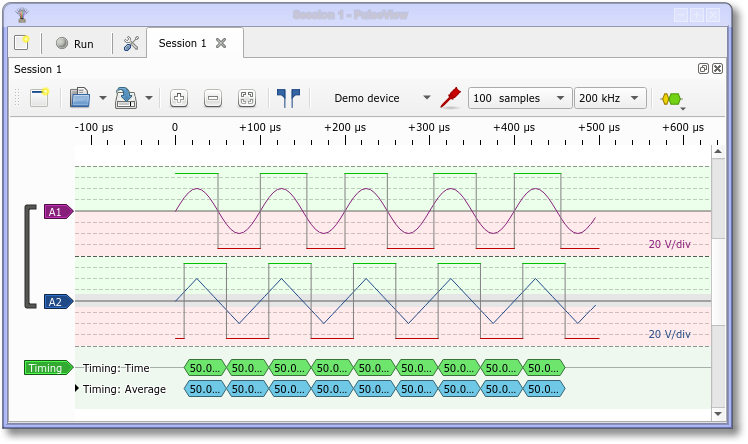
Task: Click the trace group bracket handle
Action: [x=30, y=257]
